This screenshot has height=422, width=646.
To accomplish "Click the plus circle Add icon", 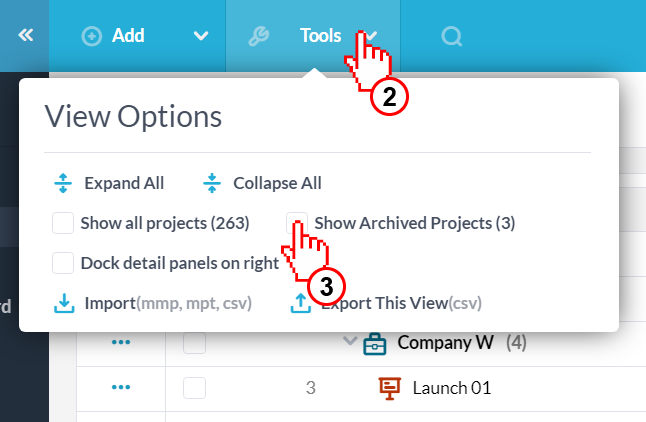I will point(91,36).
